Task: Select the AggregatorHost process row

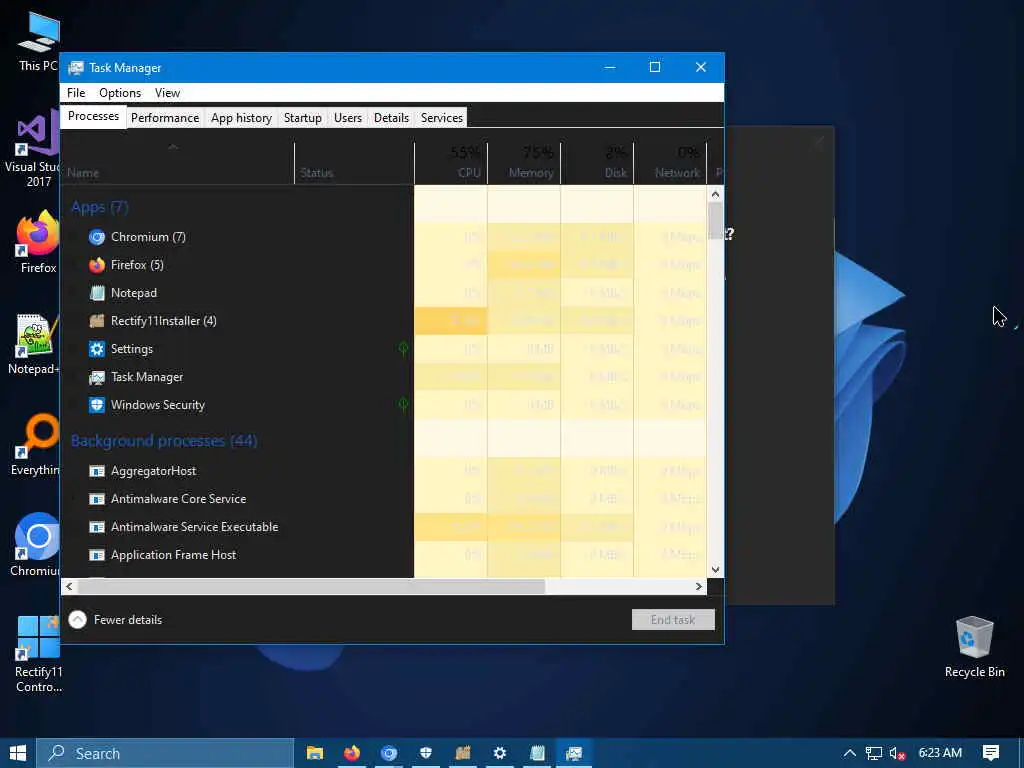Action: point(384,471)
